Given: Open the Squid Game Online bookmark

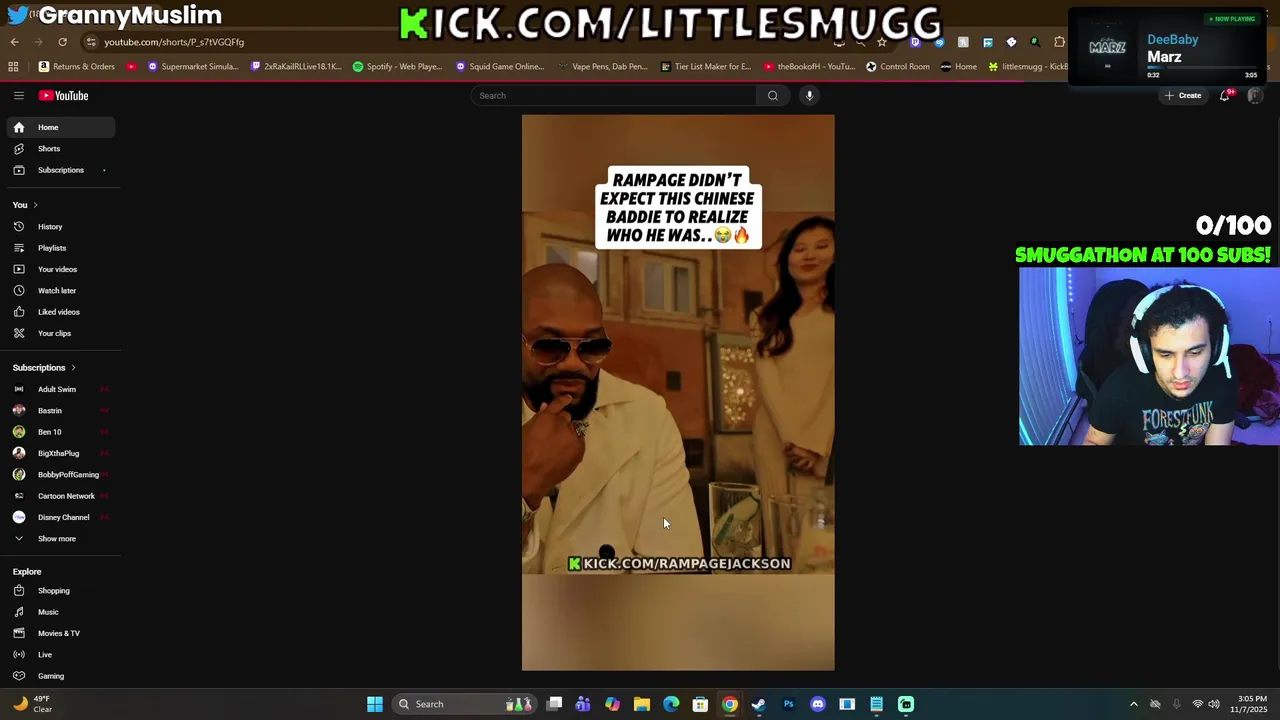Looking at the screenshot, I should [500, 67].
